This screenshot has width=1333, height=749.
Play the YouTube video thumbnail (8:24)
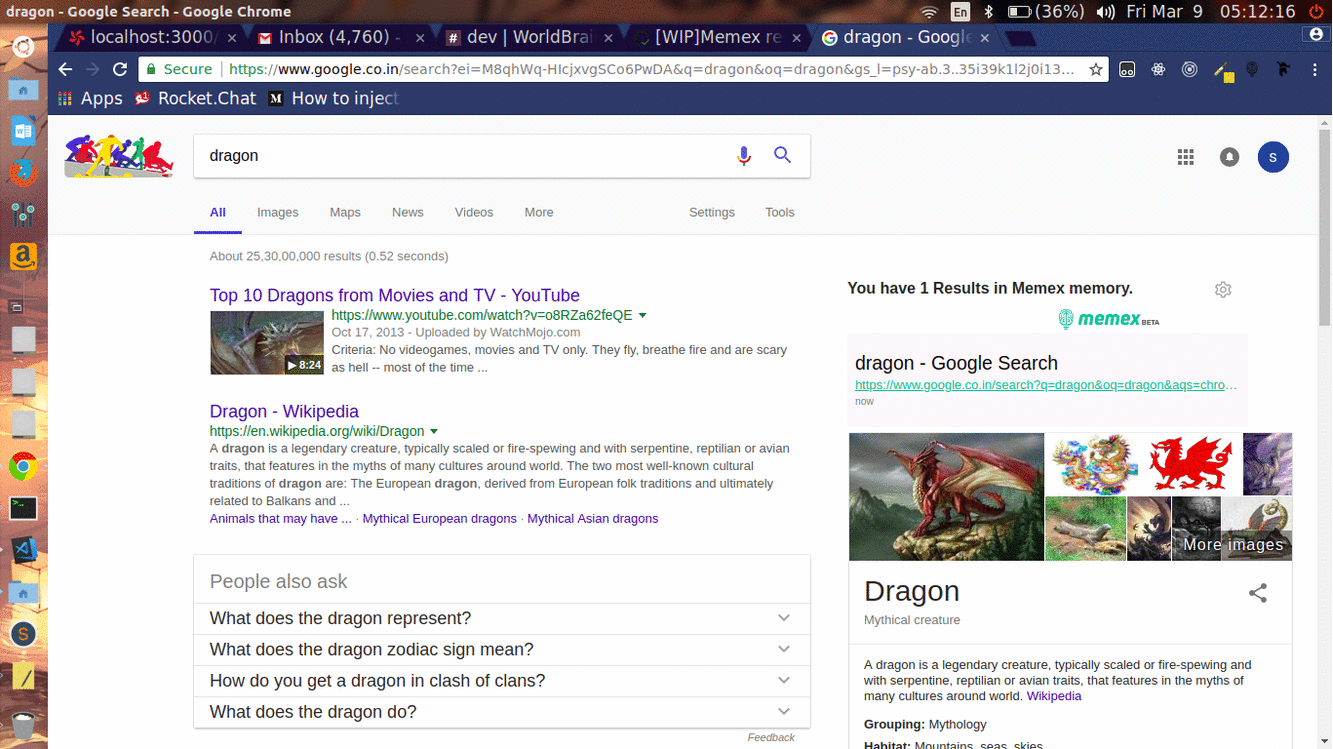click(x=267, y=343)
